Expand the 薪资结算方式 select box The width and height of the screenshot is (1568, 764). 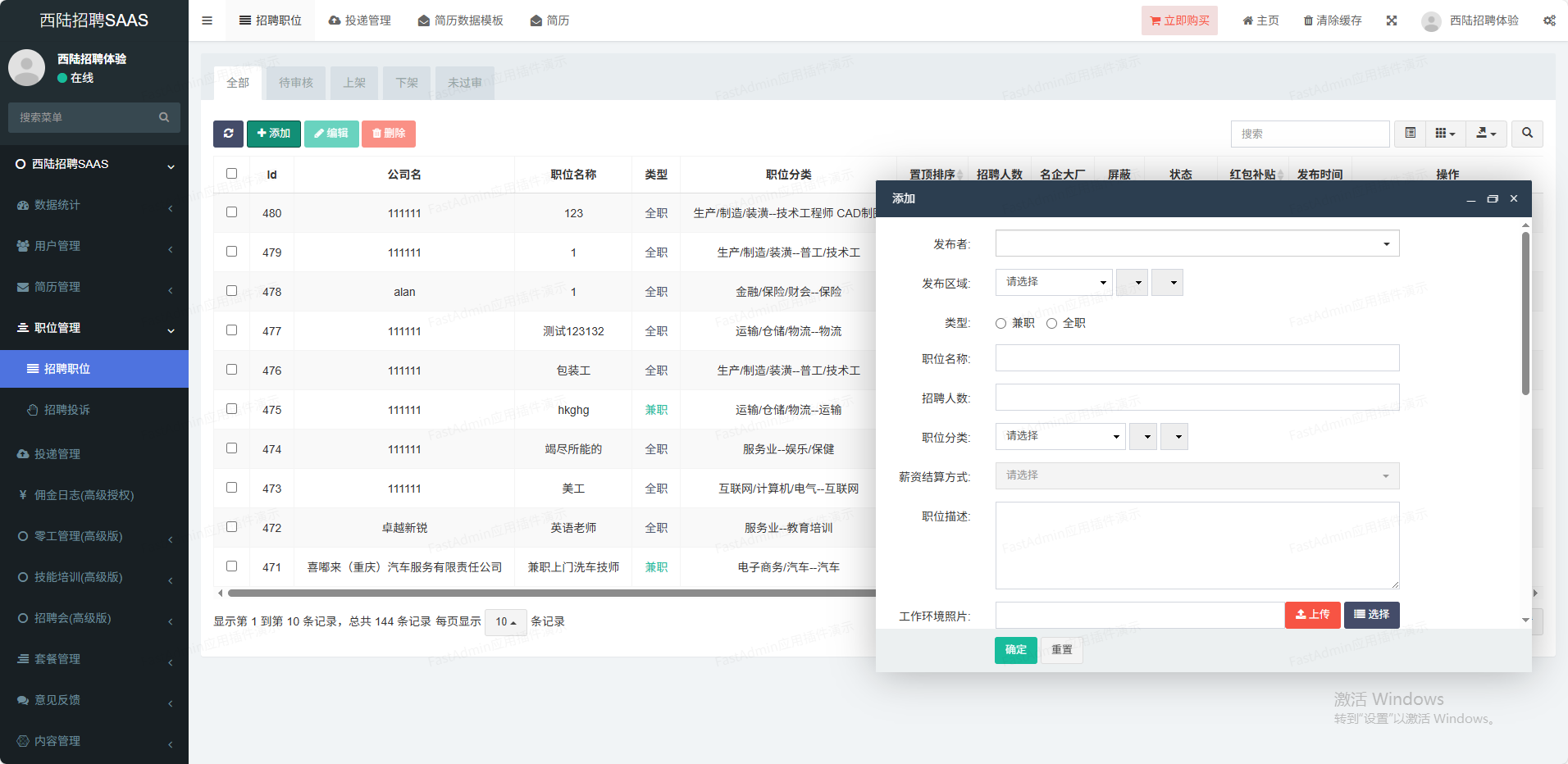[1197, 475]
